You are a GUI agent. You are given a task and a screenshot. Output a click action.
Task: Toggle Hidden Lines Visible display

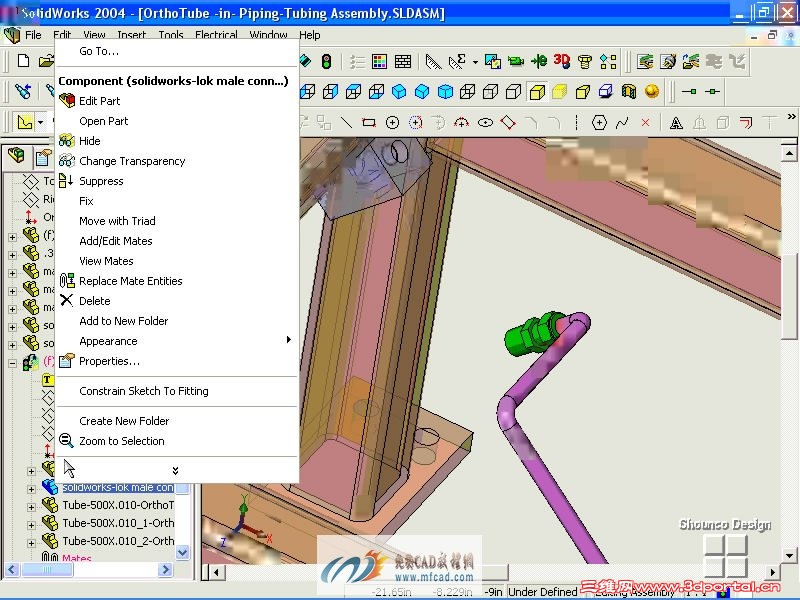point(490,92)
